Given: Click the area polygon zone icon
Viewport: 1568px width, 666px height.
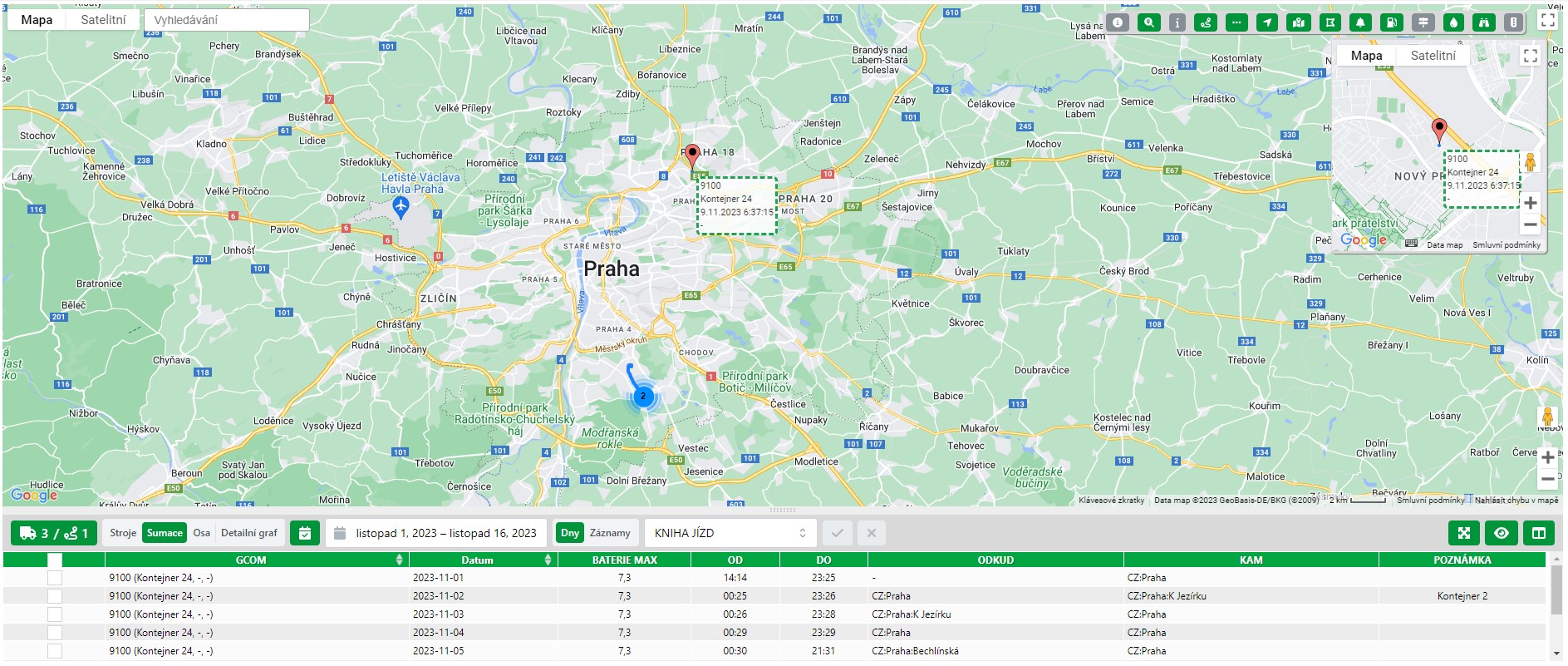Looking at the screenshot, I should [1330, 22].
